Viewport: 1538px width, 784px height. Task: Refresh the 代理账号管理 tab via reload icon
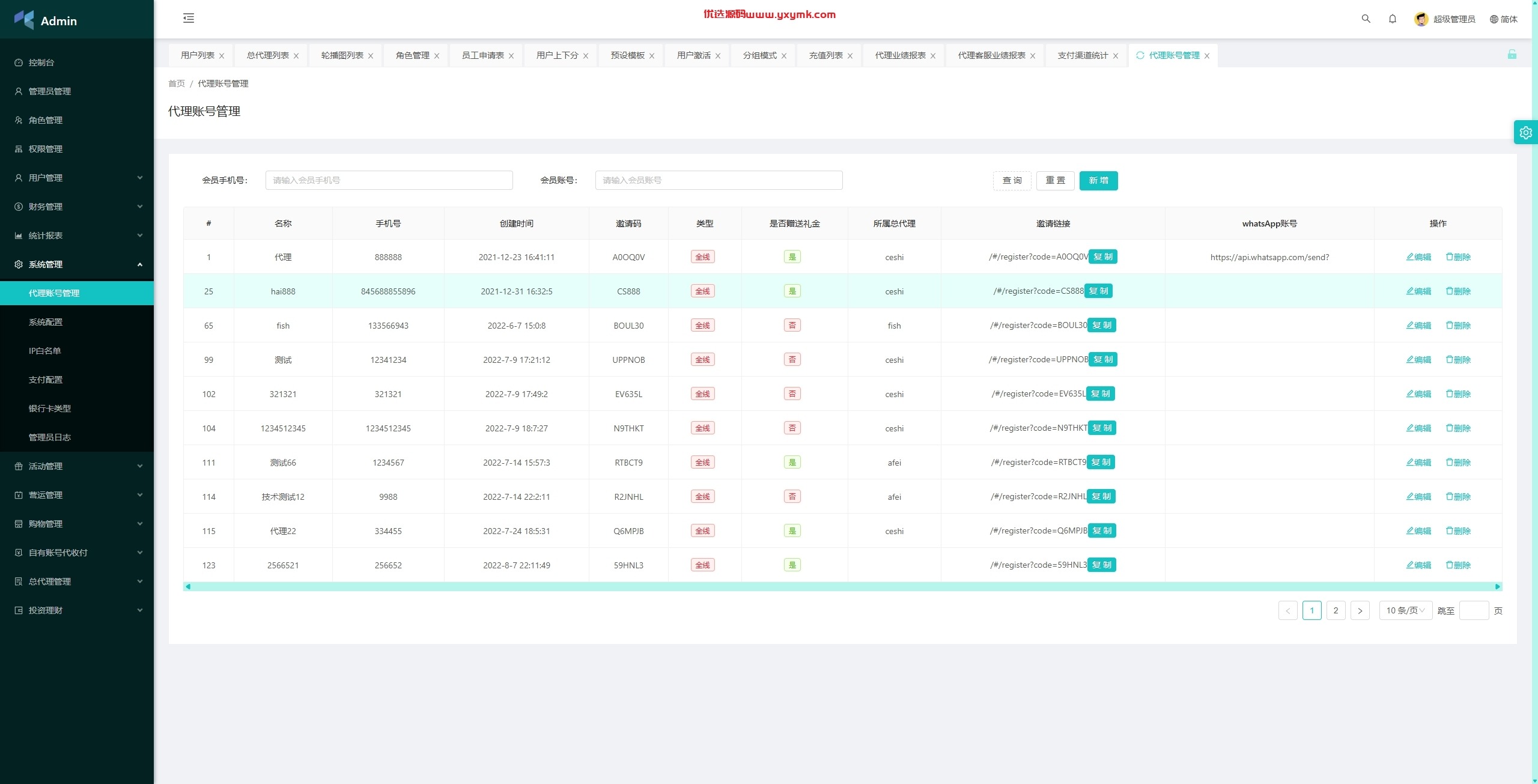(1140, 55)
